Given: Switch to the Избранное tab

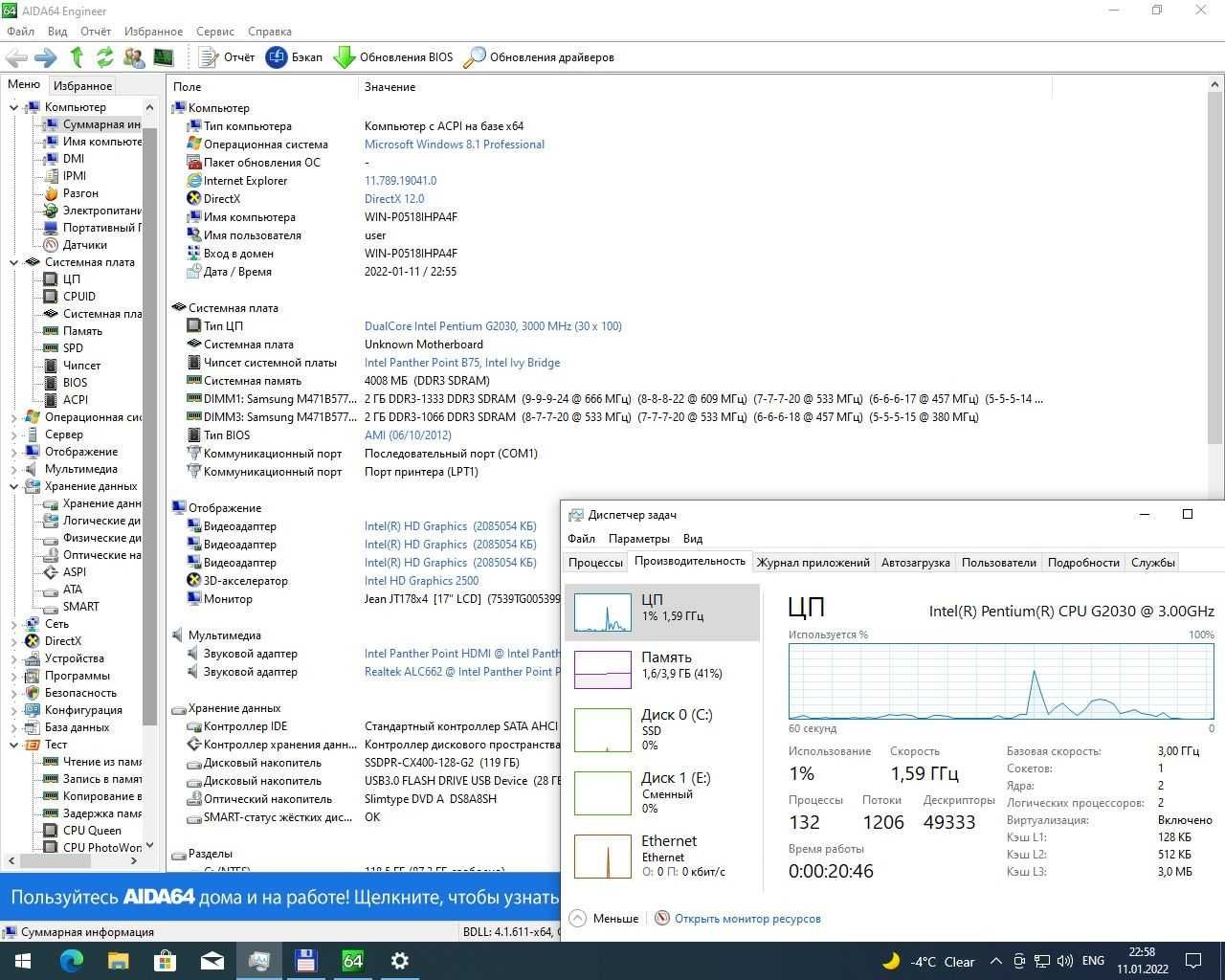Looking at the screenshot, I should (82, 86).
